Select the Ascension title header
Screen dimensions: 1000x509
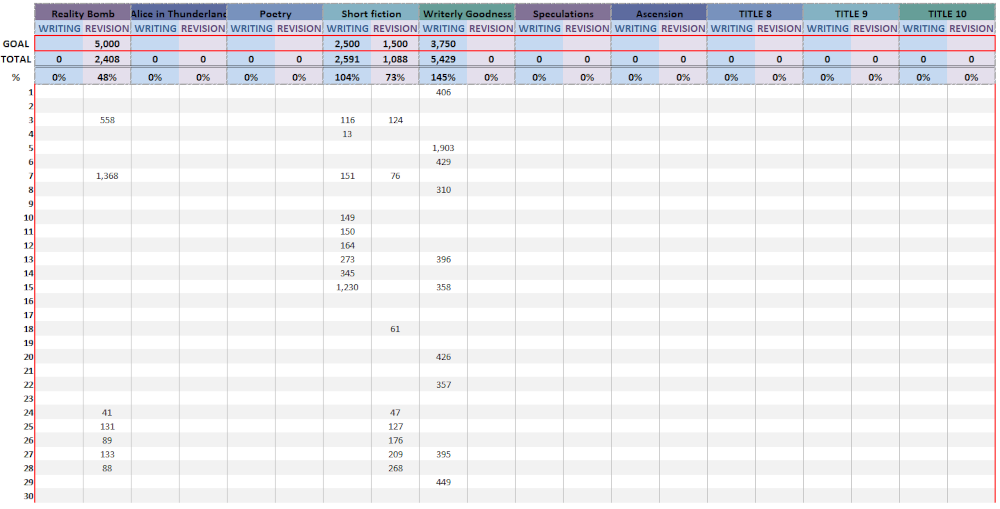pos(659,14)
